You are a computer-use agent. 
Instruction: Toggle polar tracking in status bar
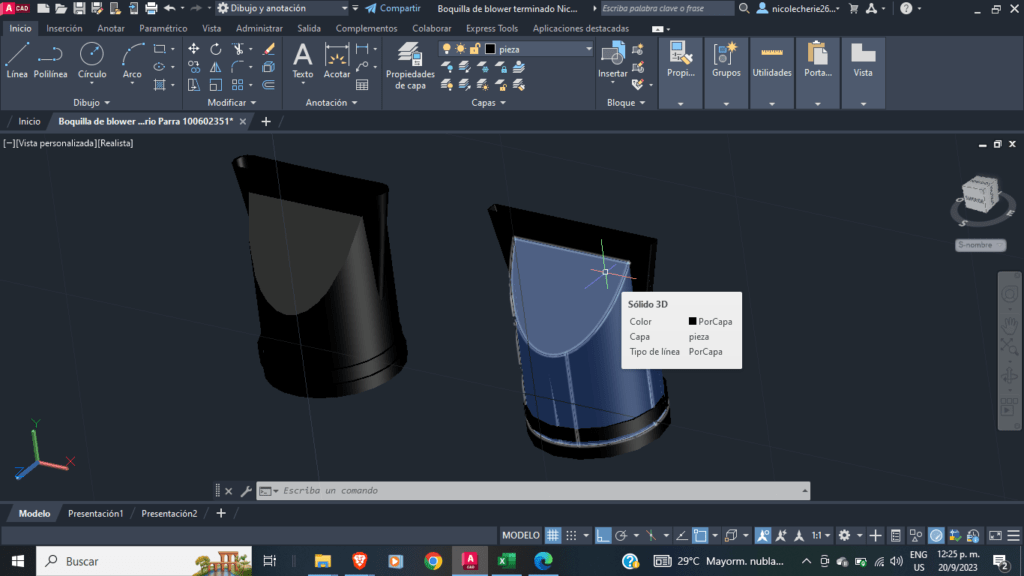(621, 536)
